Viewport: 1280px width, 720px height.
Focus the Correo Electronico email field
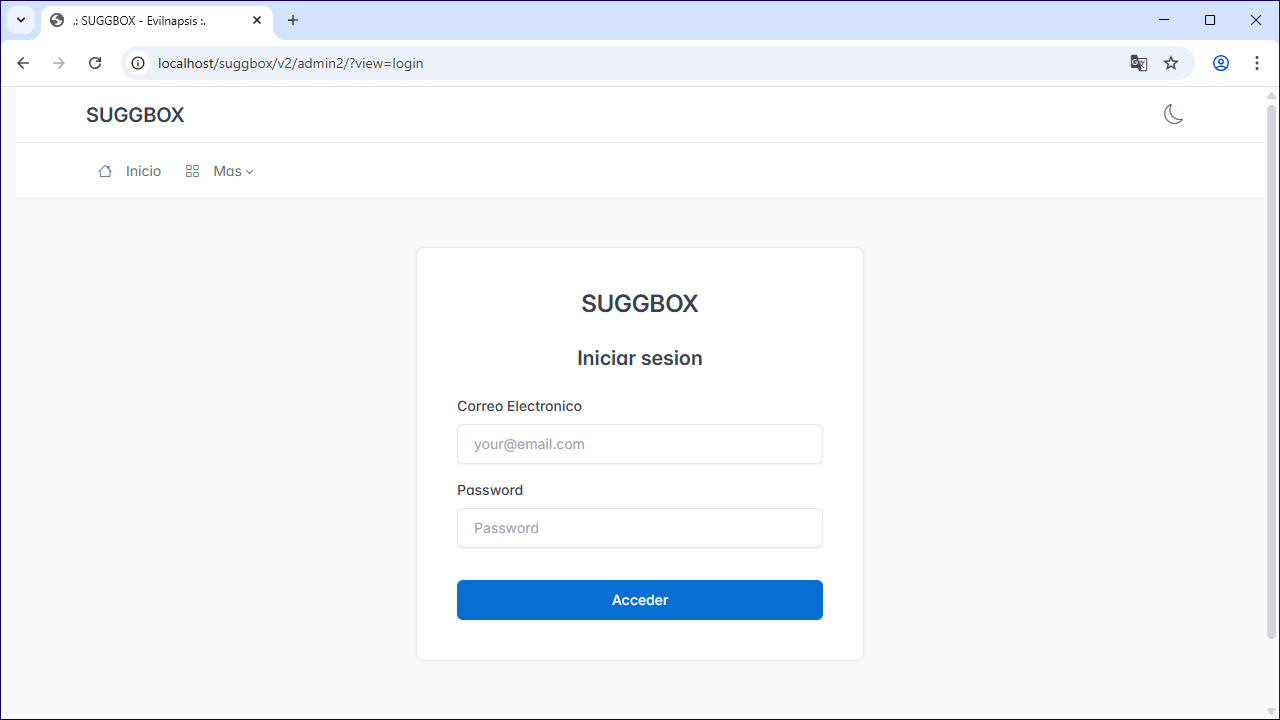[x=640, y=444]
